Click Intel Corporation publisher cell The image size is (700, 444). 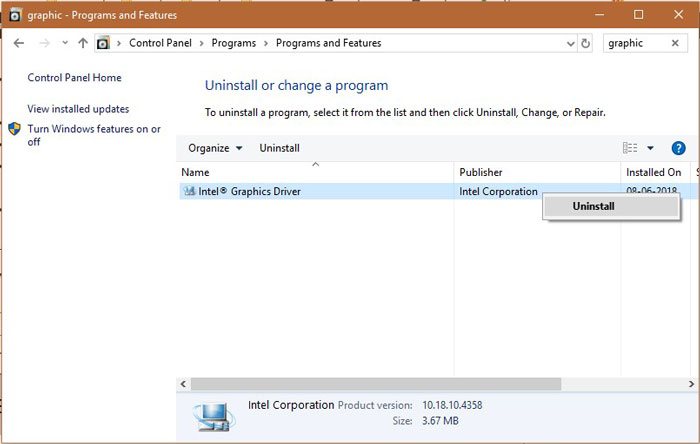click(498, 191)
